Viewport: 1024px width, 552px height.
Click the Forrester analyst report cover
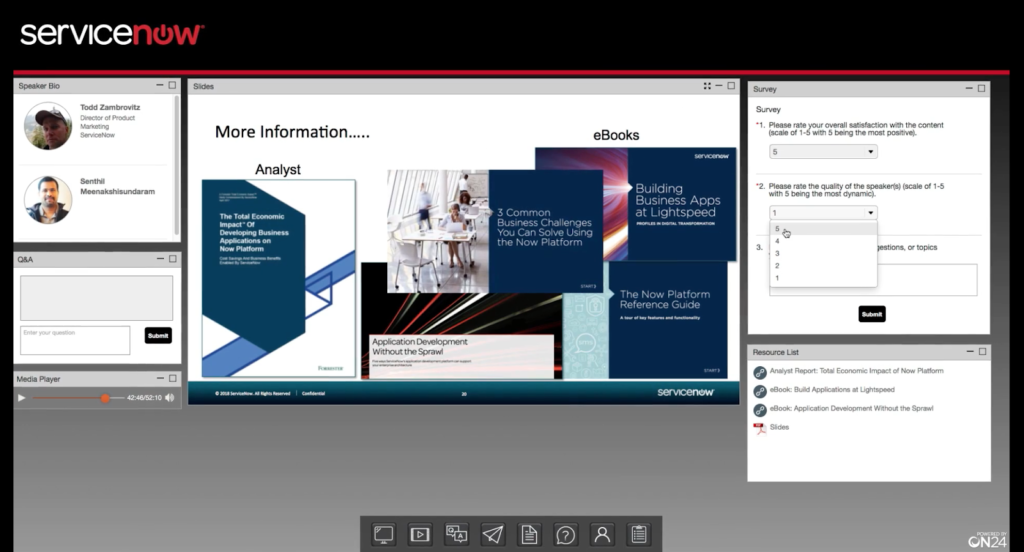click(279, 279)
